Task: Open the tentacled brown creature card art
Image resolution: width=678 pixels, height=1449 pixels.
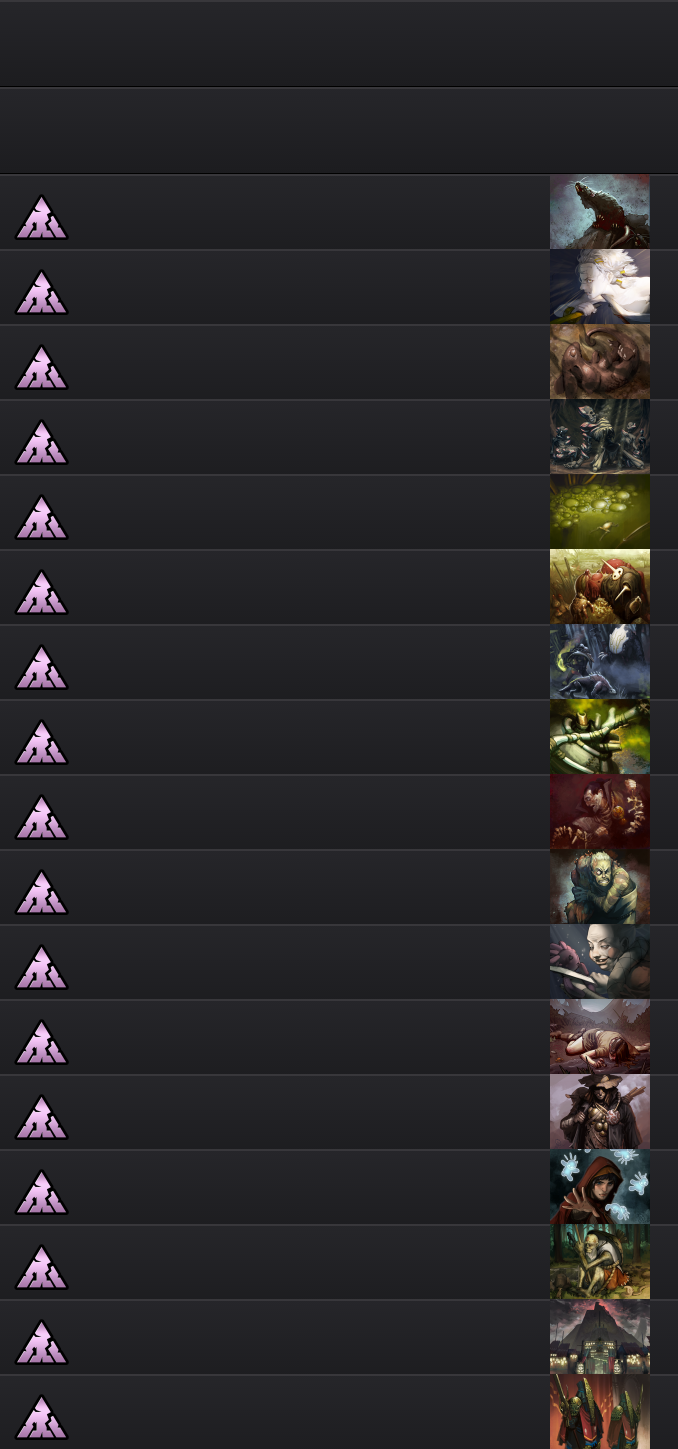Action: [600, 362]
